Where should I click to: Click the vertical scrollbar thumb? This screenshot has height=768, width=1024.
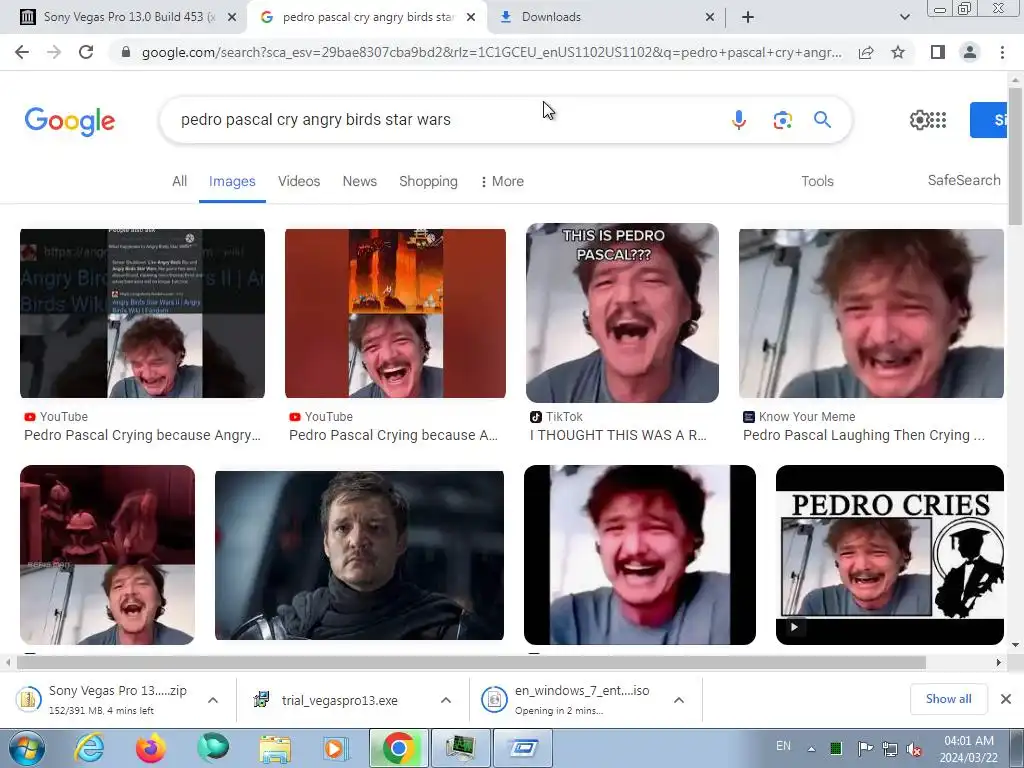[1016, 155]
